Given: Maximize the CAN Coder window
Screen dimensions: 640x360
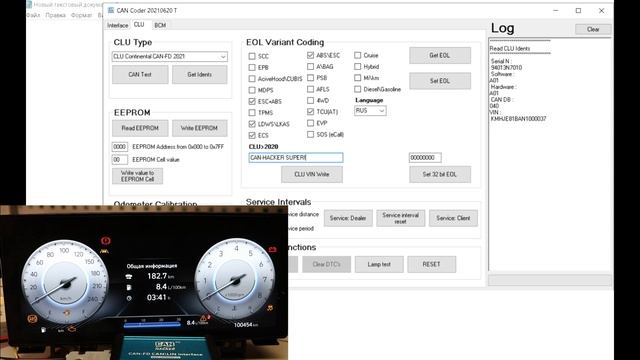Looking at the screenshot, I should pyautogui.click(x=578, y=11).
